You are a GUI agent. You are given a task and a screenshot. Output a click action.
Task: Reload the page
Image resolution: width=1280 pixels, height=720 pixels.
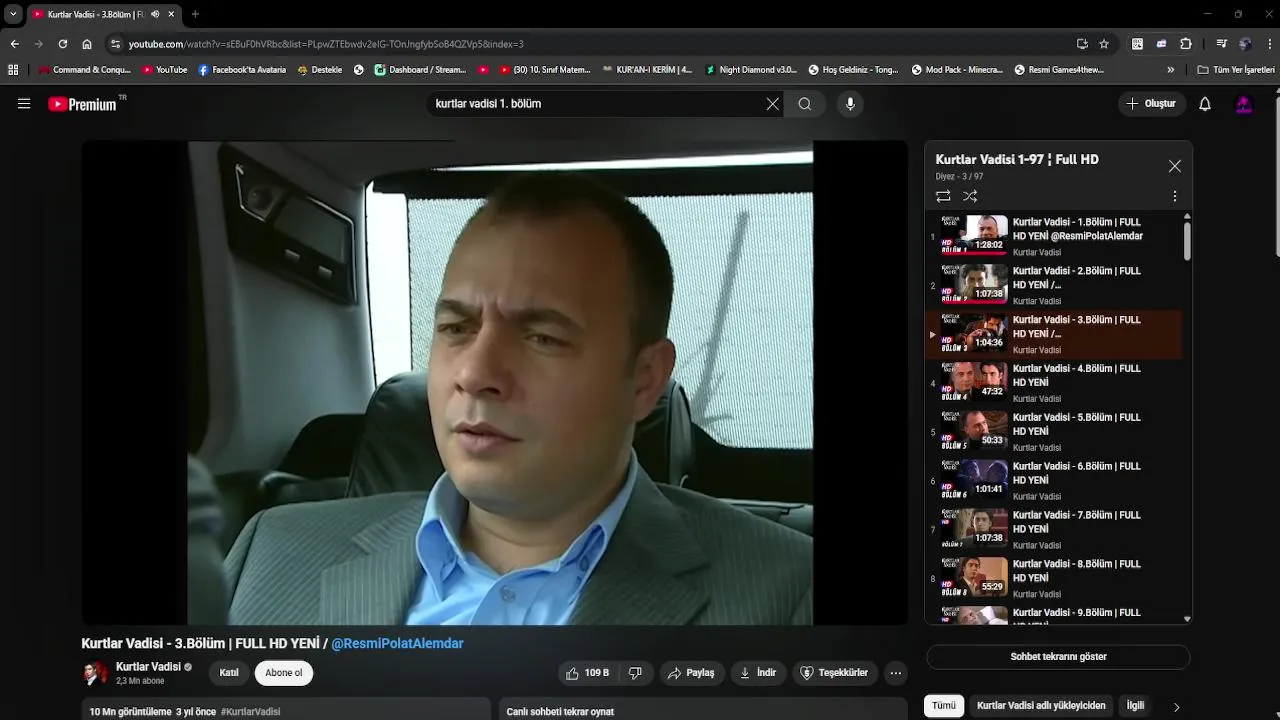pyautogui.click(x=63, y=44)
